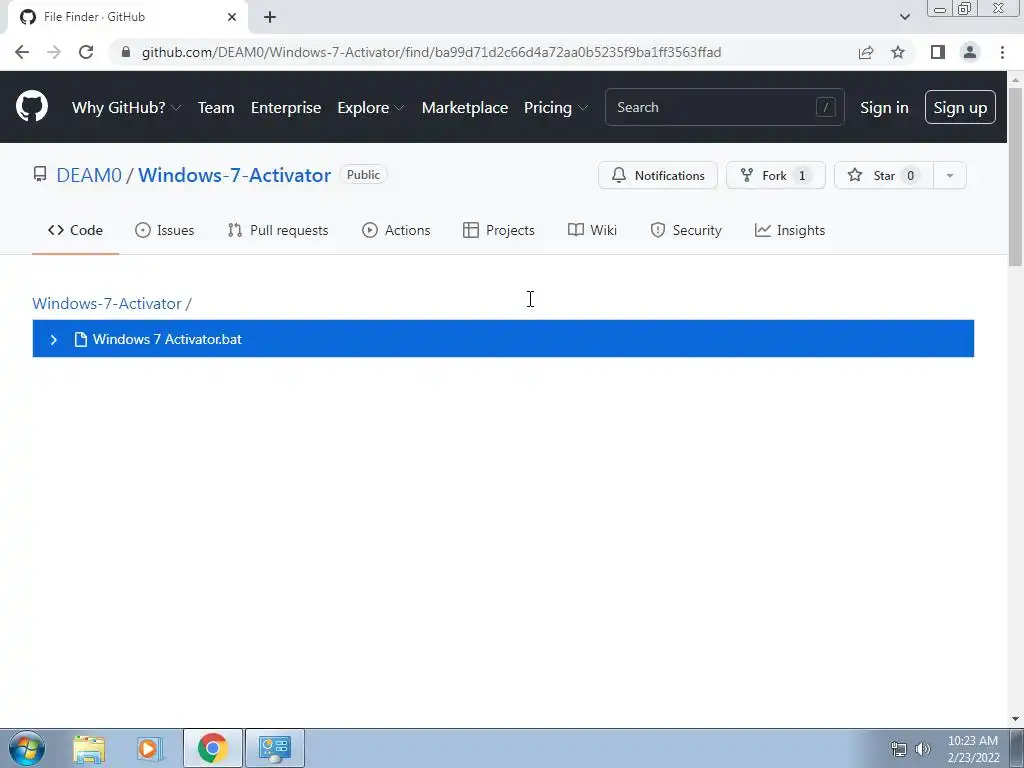1024x768 pixels.
Task: Open the DEAM0 user profile link
Action: point(89,175)
